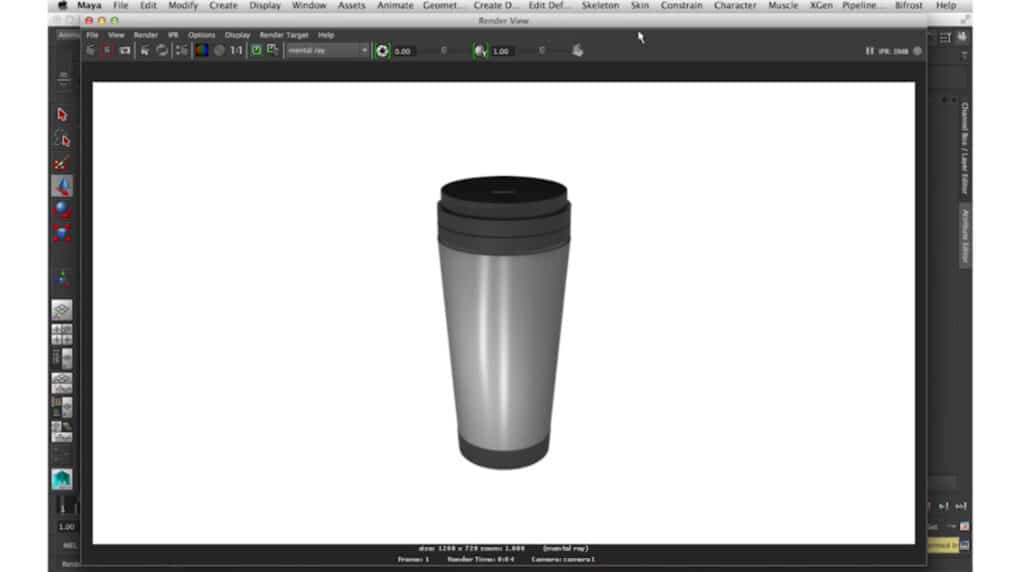This screenshot has width=1024, height=572.
Task: Display RGB channels in the Render View
Action: tap(201, 50)
